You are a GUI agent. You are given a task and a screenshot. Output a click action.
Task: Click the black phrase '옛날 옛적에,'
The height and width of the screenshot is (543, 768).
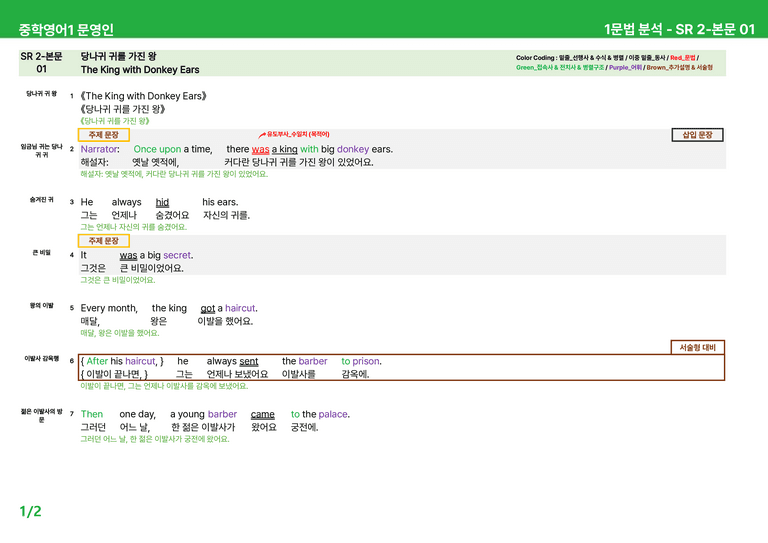point(155,162)
